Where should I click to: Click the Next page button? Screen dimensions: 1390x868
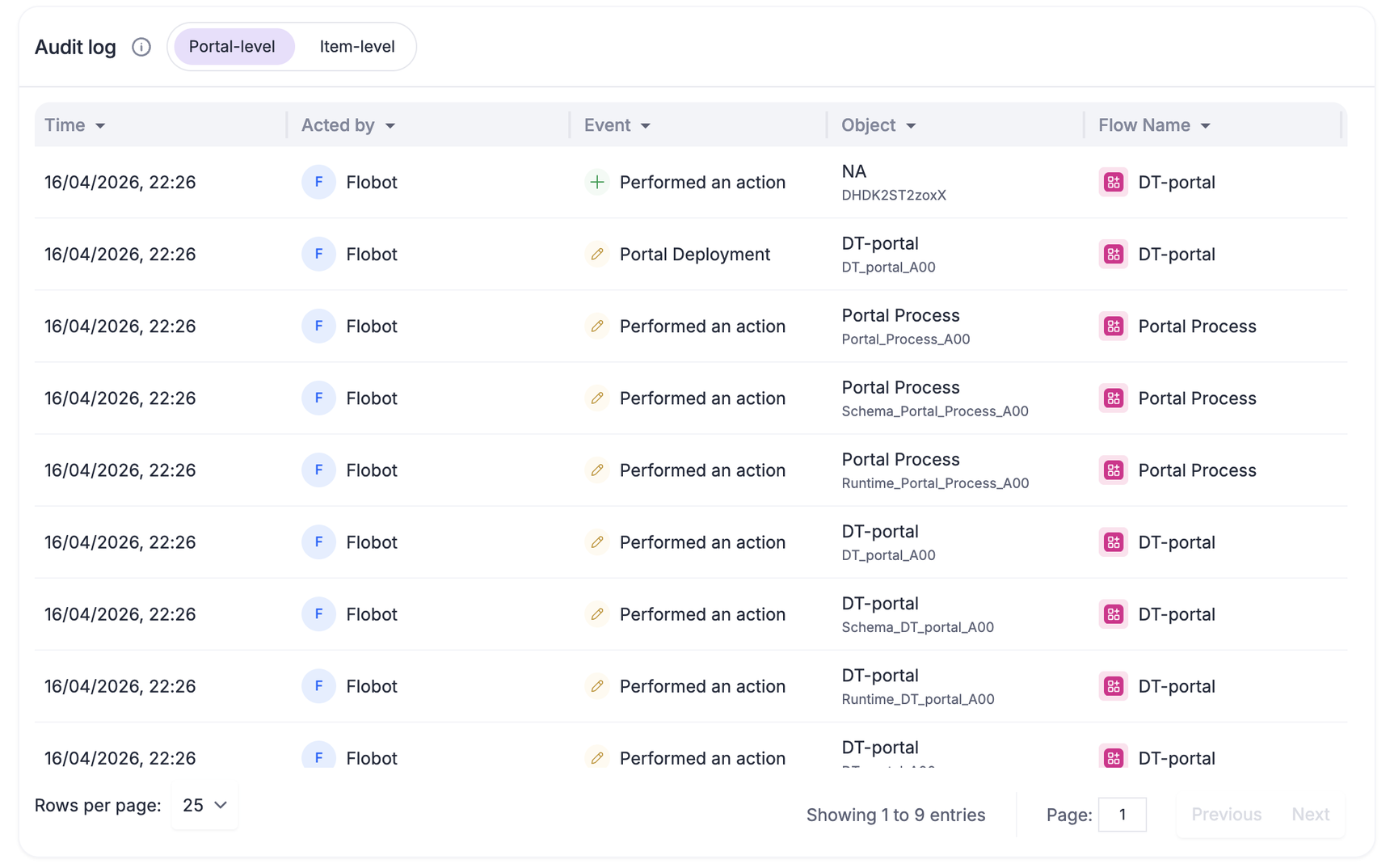1310,815
